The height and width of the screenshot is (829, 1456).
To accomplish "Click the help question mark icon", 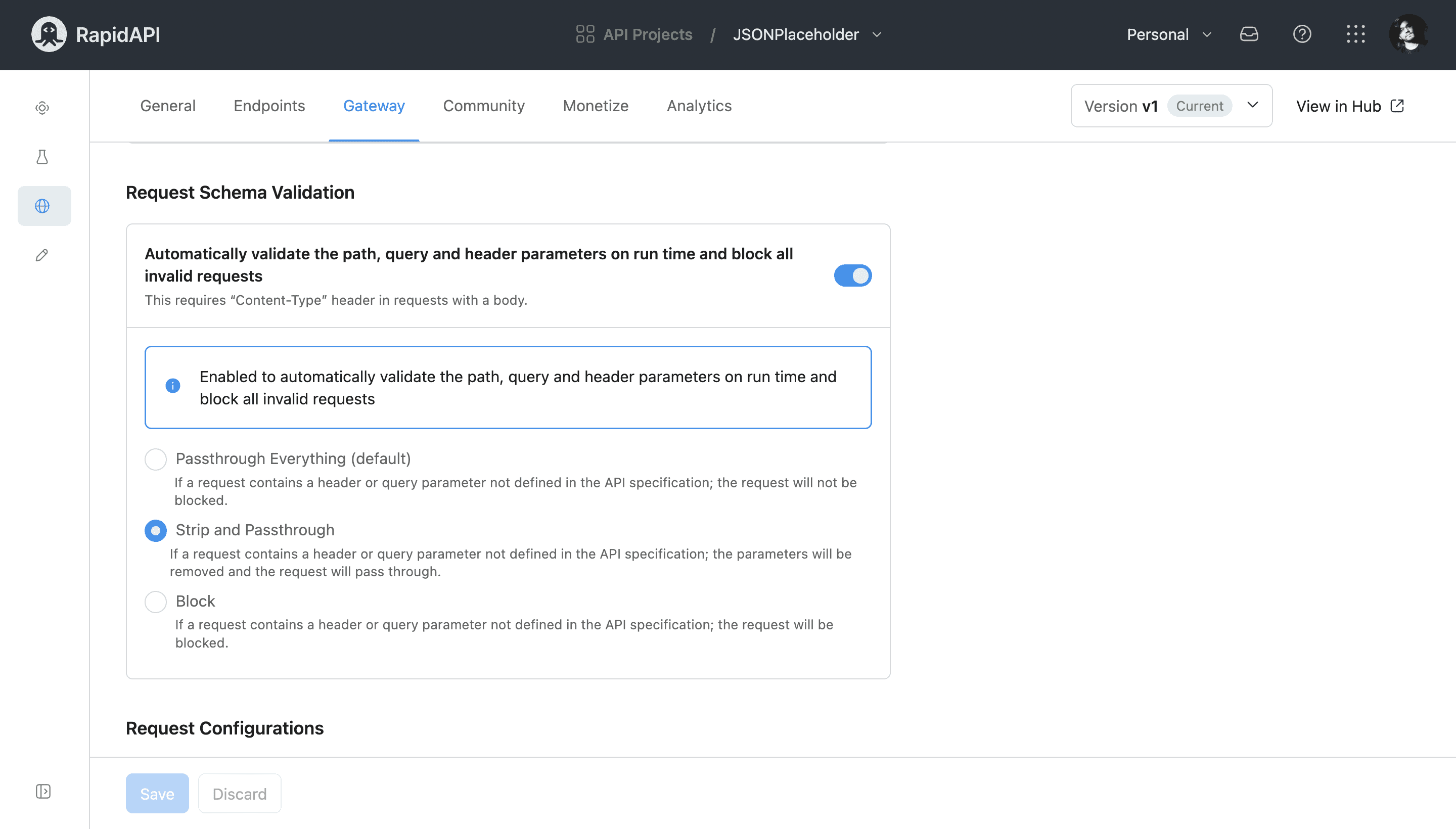I will click(x=1302, y=34).
